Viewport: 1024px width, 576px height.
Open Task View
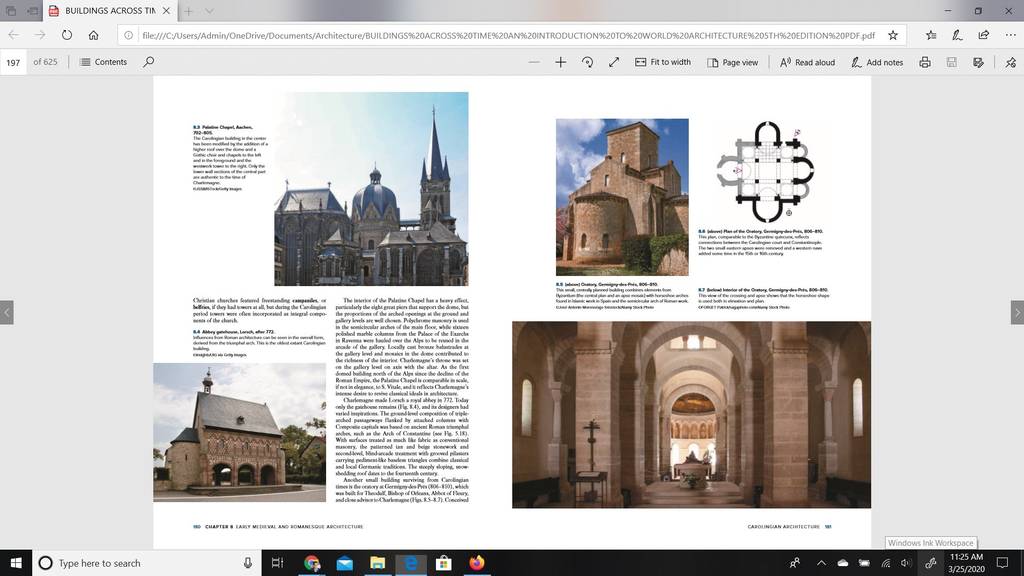[277, 563]
